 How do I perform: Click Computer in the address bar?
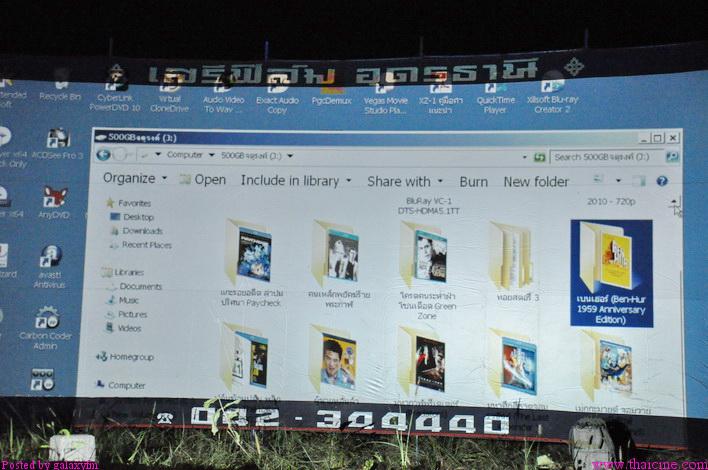click(185, 154)
